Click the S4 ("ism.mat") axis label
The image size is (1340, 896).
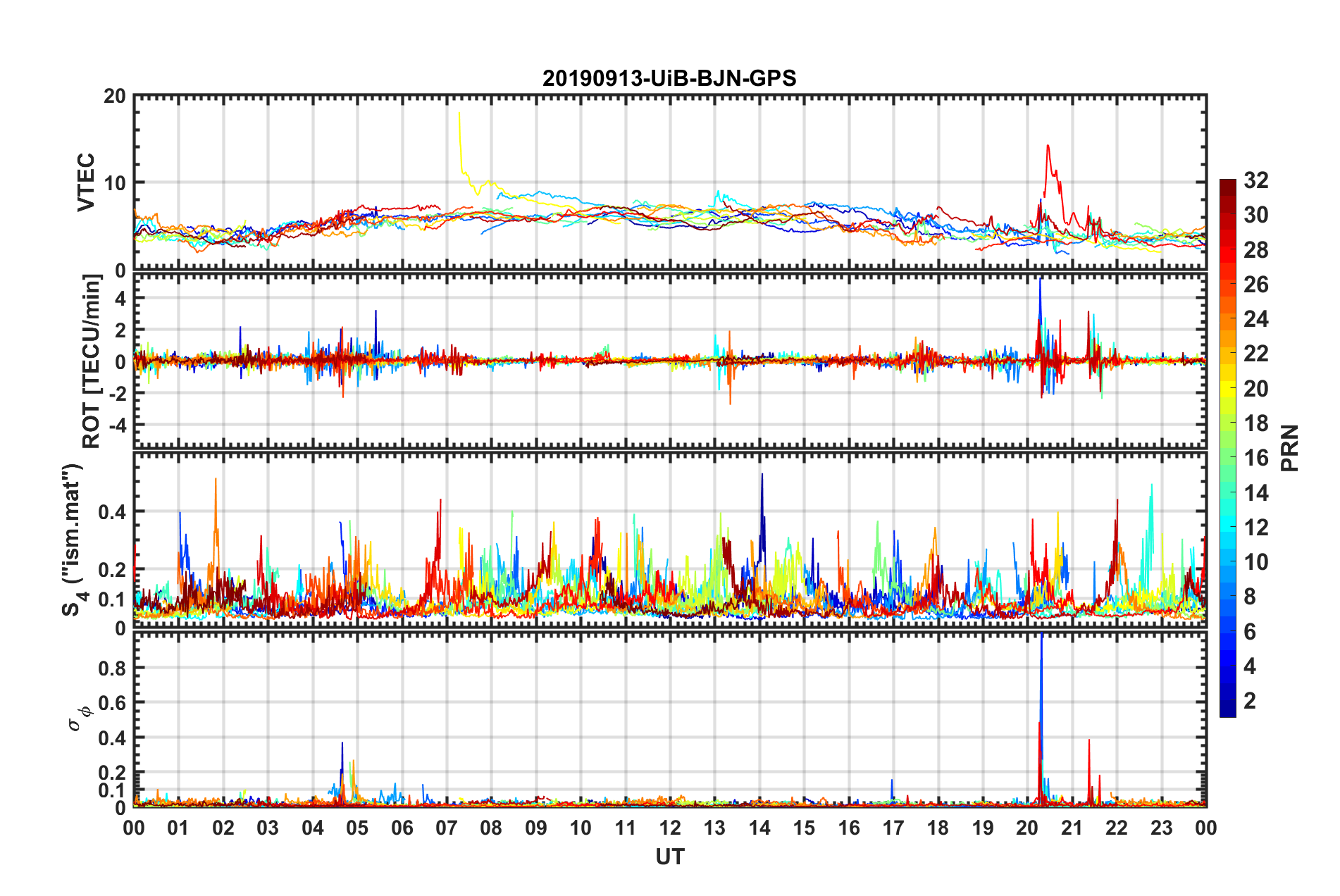pos(73,540)
